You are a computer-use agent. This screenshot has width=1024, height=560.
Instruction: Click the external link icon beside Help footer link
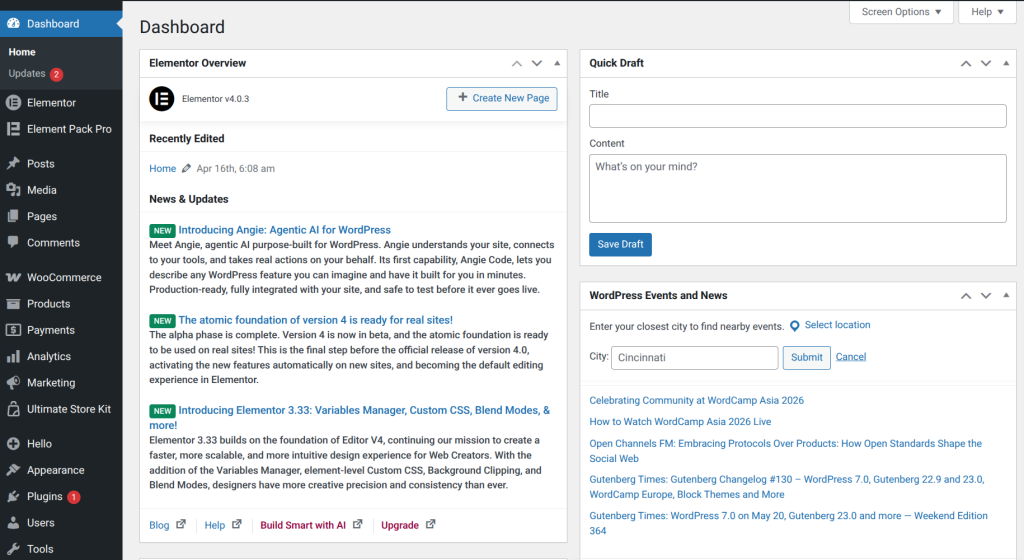[236, 524]
